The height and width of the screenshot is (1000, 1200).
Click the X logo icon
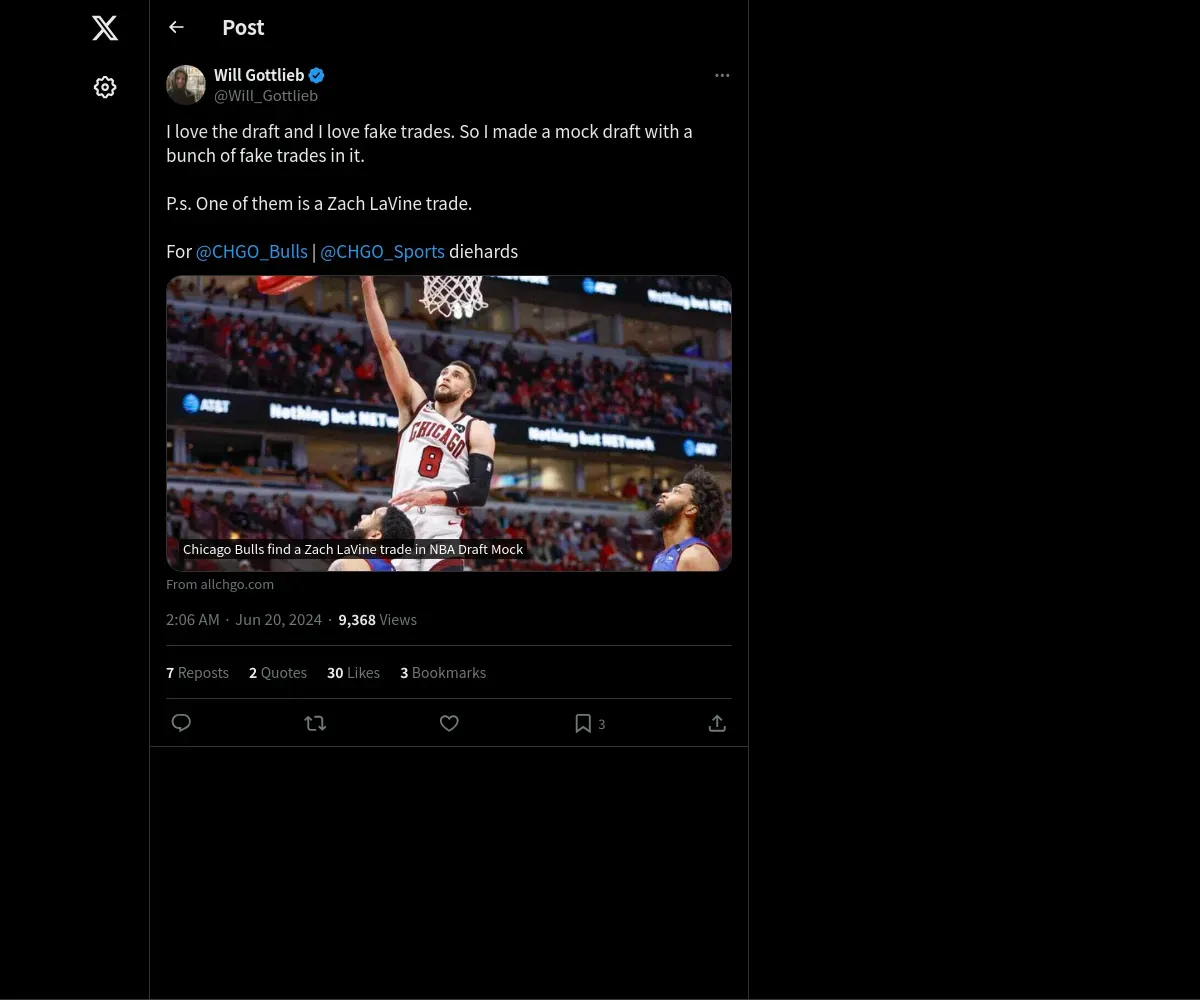tap(105, 28)
